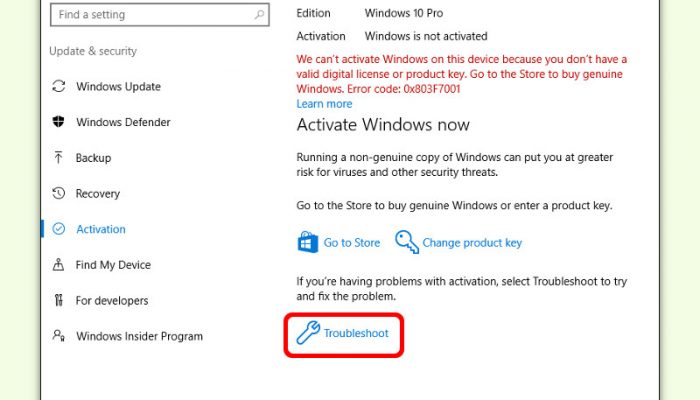Focus the Find a setting search box

coord(160,15)
